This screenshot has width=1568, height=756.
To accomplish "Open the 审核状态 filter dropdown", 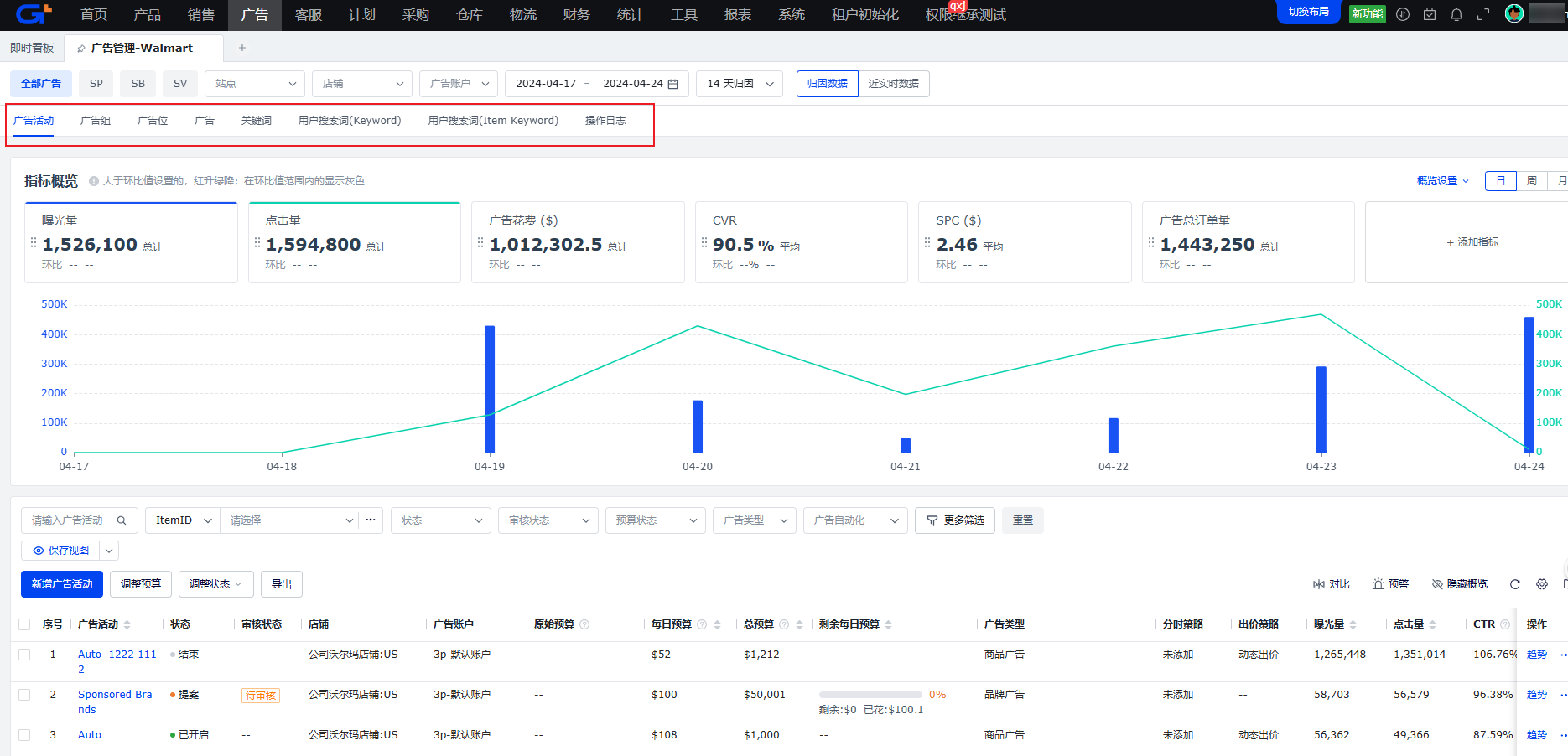I will pos(548,520).
